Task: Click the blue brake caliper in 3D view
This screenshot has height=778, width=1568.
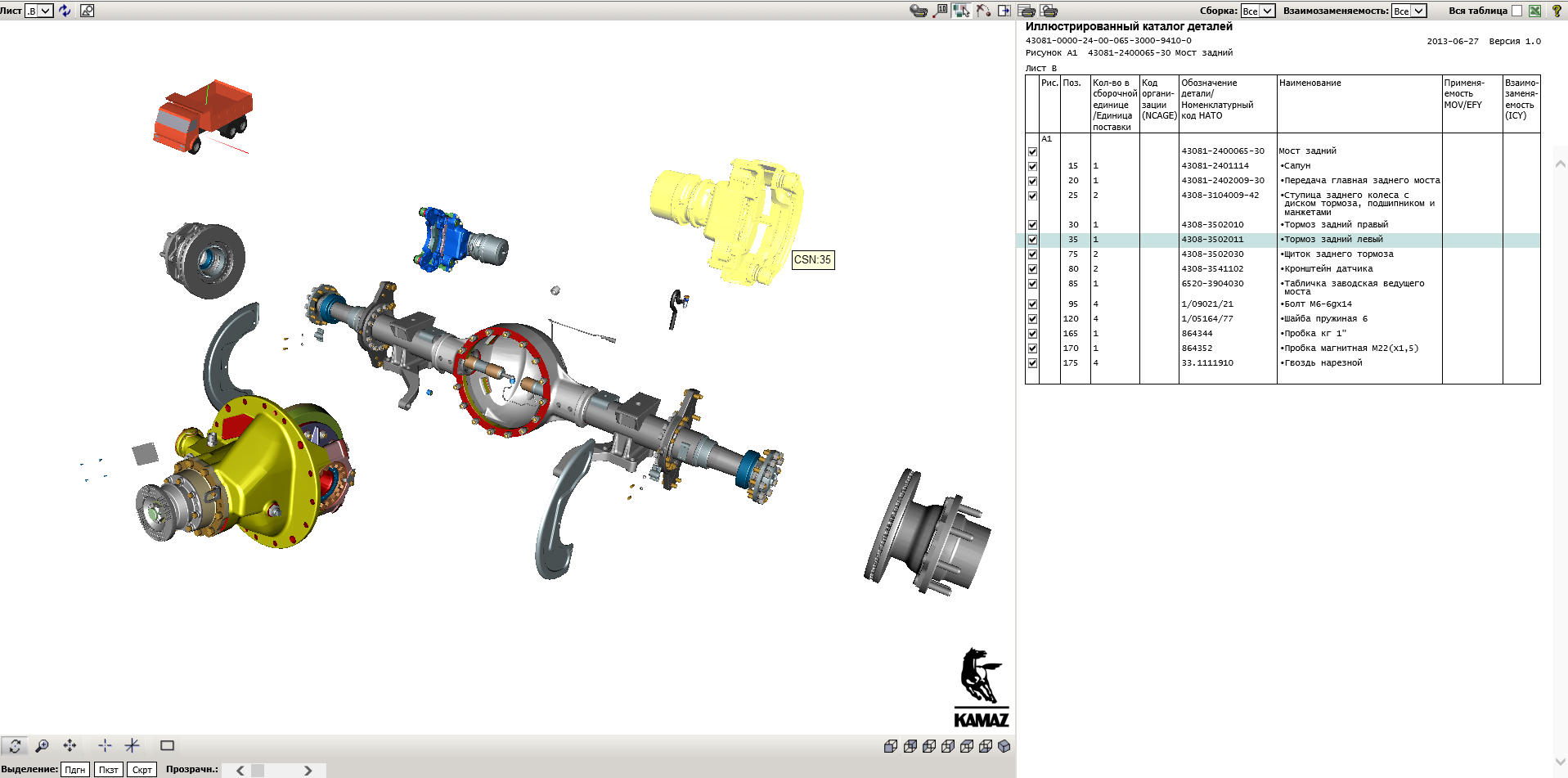Action: coord(446,238)
